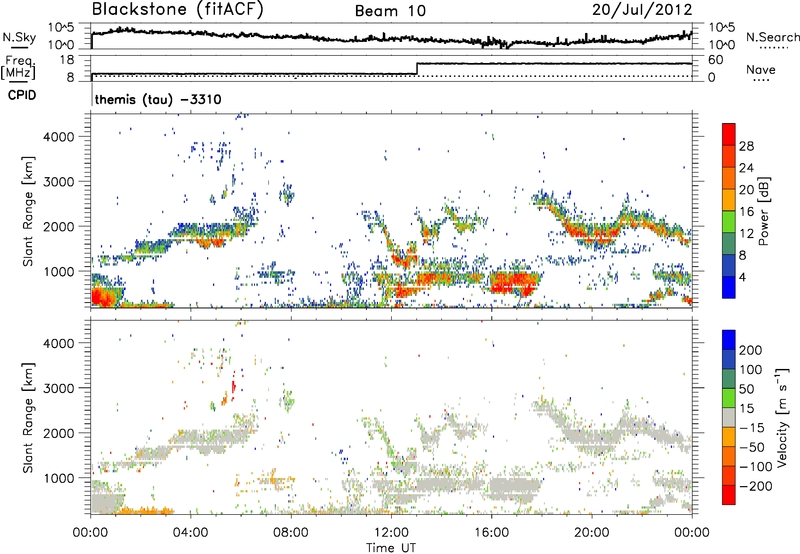Click the velocity panel 'Slant Range [km]' label

pyautogui.click(x=28, y=418)
